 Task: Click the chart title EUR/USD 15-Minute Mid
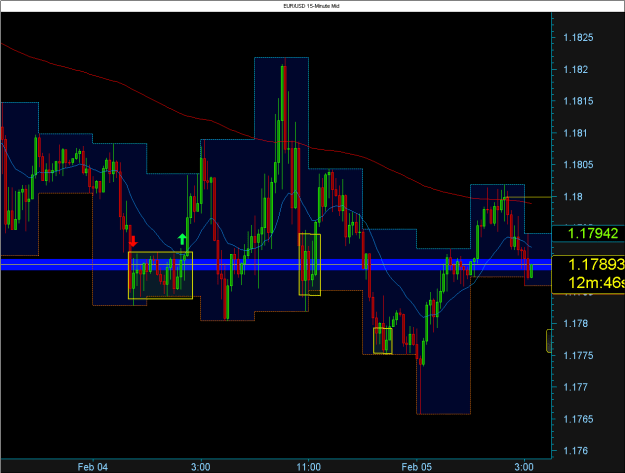pyautogui.click(x=311, y=6)
